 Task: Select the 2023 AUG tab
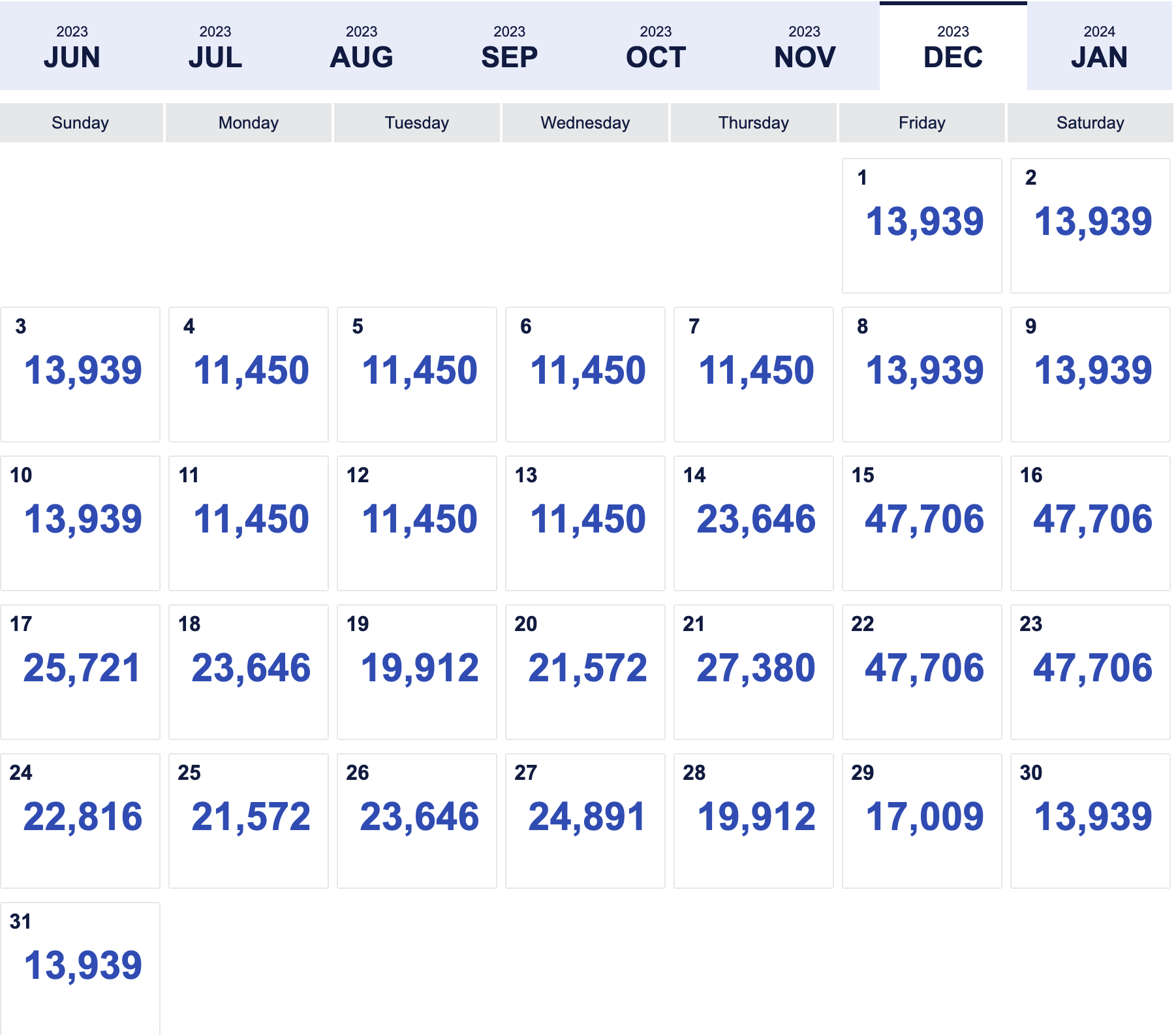362,46
